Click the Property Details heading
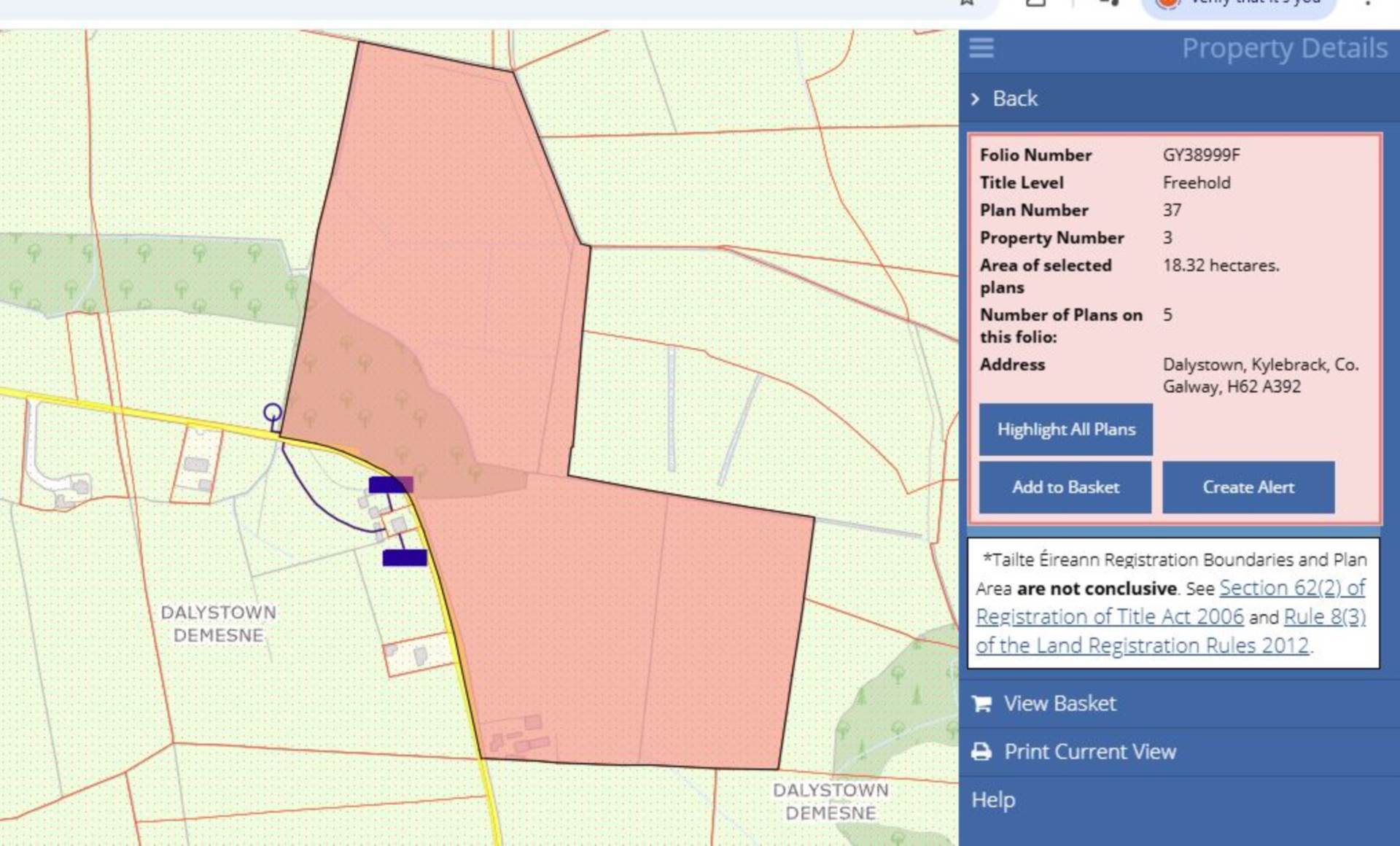 coord(1284,49)
